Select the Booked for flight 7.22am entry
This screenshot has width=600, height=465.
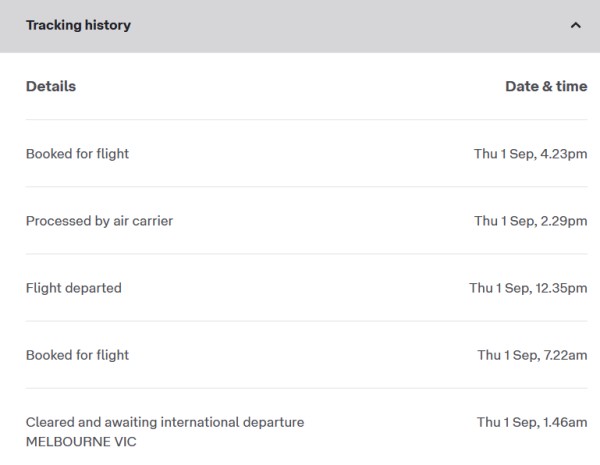click(x=77, y=355)
